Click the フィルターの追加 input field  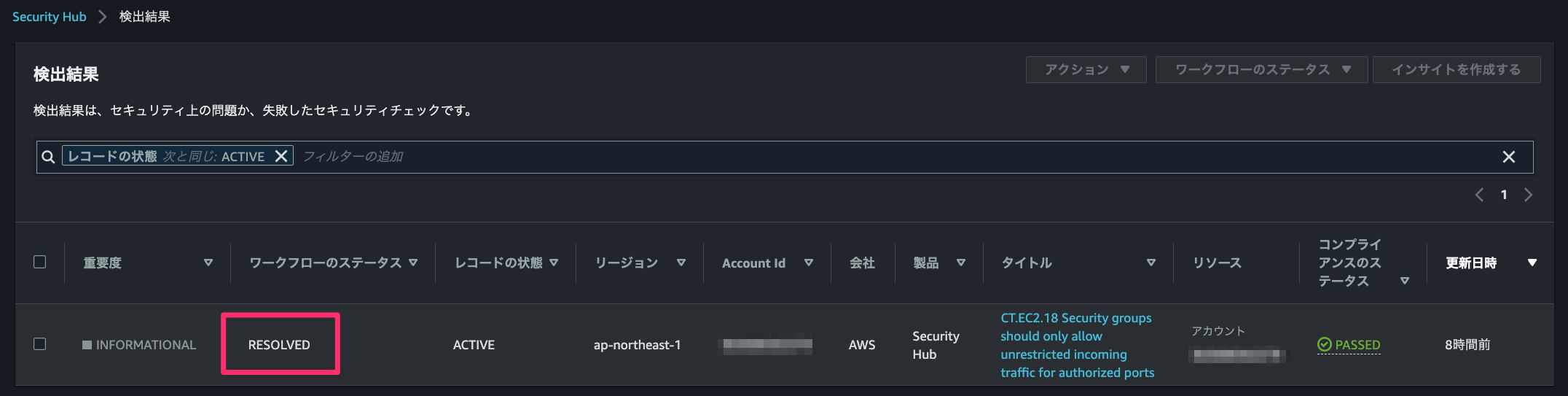tap(896, 157)
